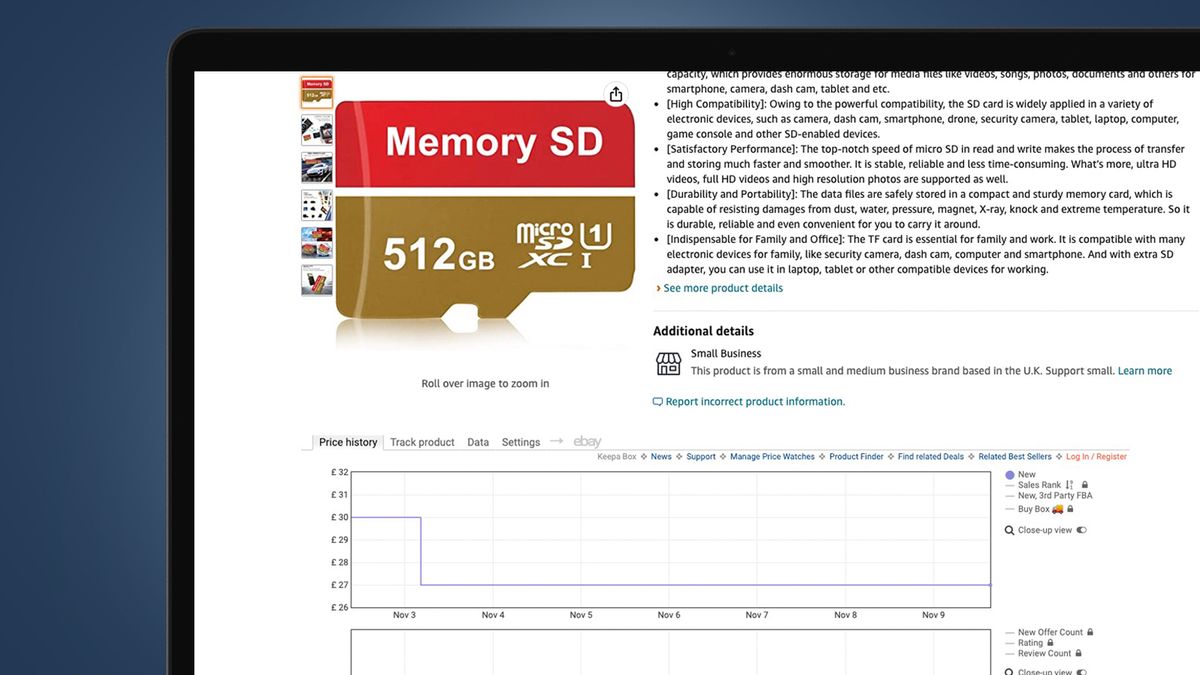The height and width of the screenshot is (675, 1200).
Task: Open Keepa's Manage Price Watches section
Action: (x=773, y=456)
